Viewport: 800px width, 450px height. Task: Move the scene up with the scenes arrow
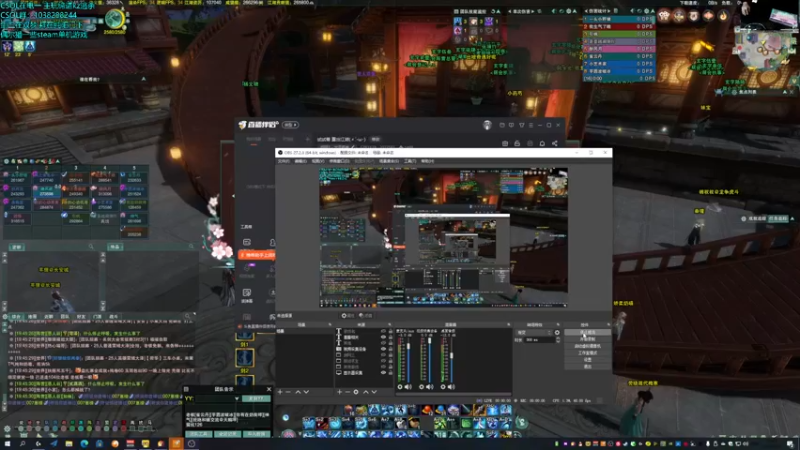[298, 392]
